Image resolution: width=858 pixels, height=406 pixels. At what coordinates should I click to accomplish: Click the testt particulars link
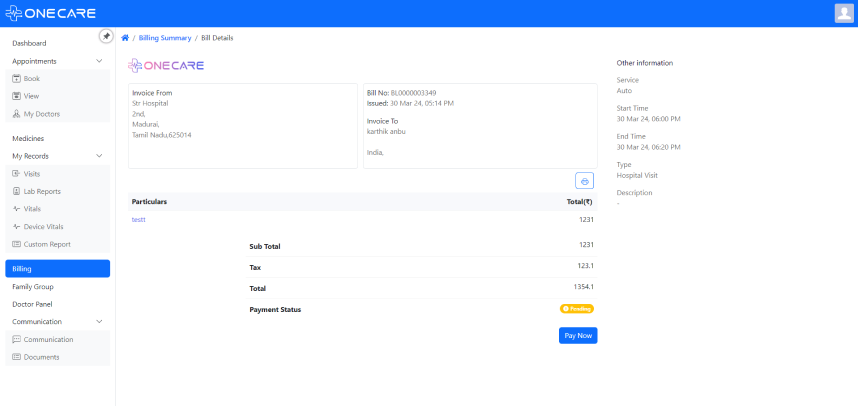[139, 219]
